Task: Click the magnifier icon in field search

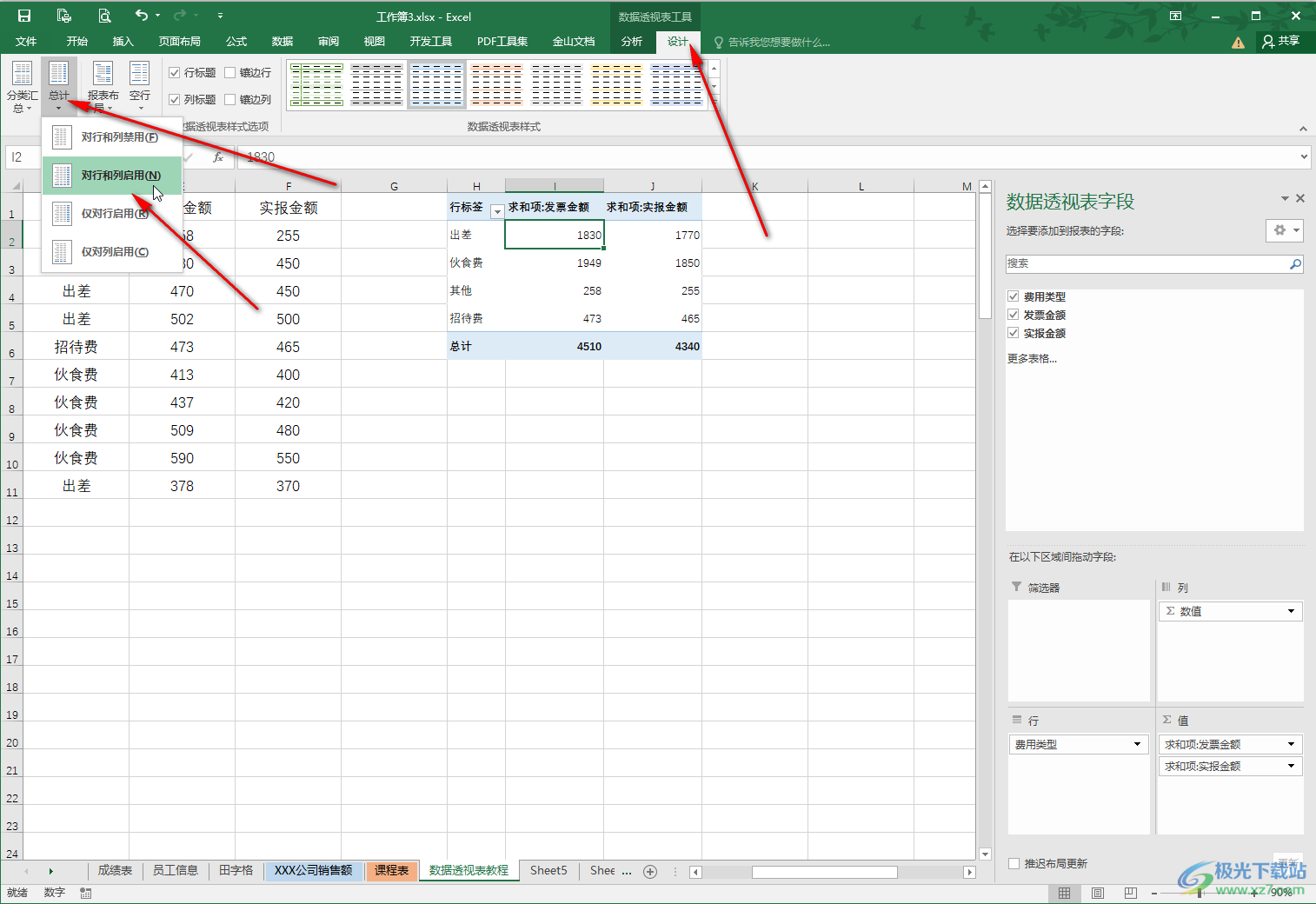Action: tap(1295, 263)
